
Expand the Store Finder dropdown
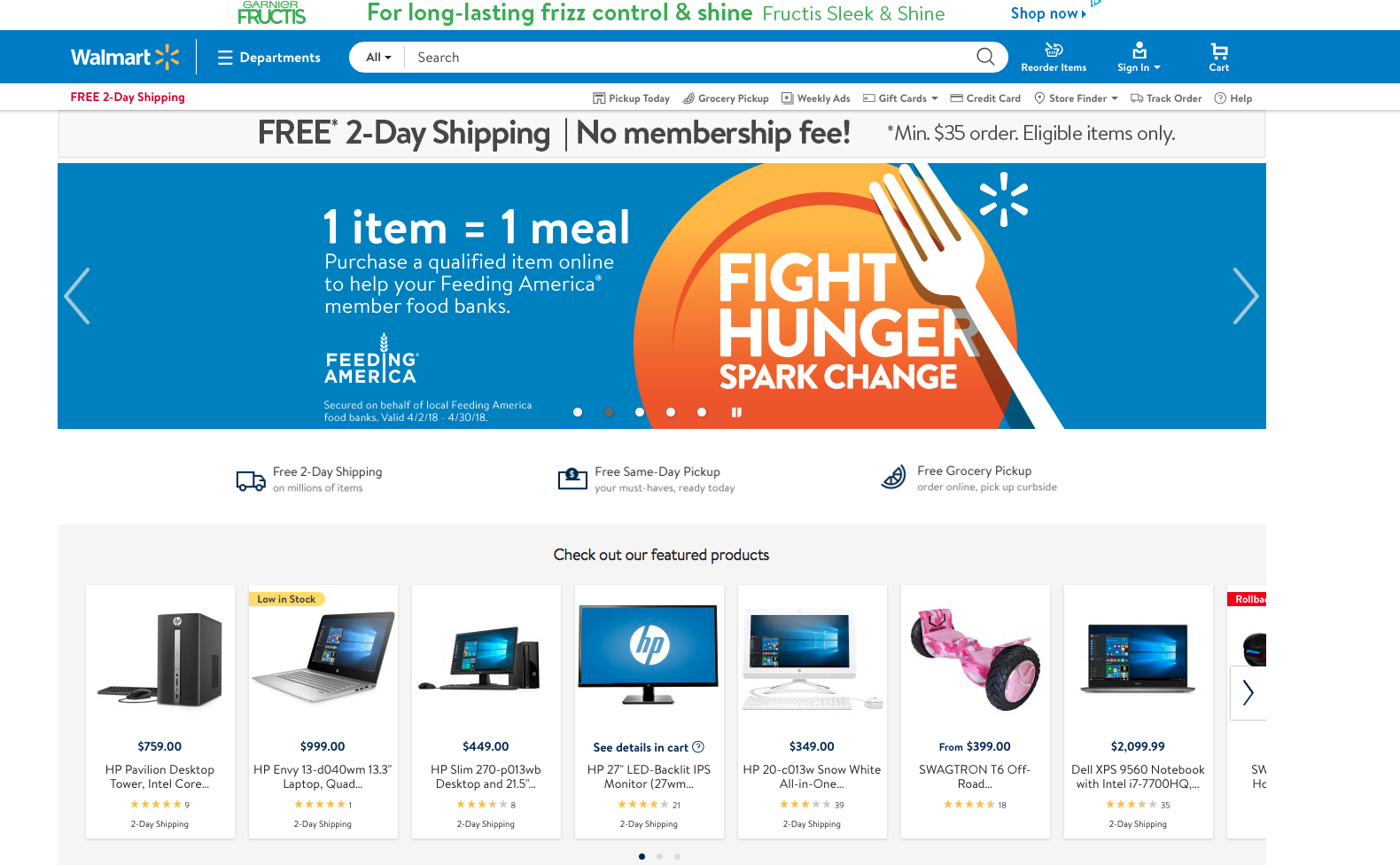tap(1077, 98)
